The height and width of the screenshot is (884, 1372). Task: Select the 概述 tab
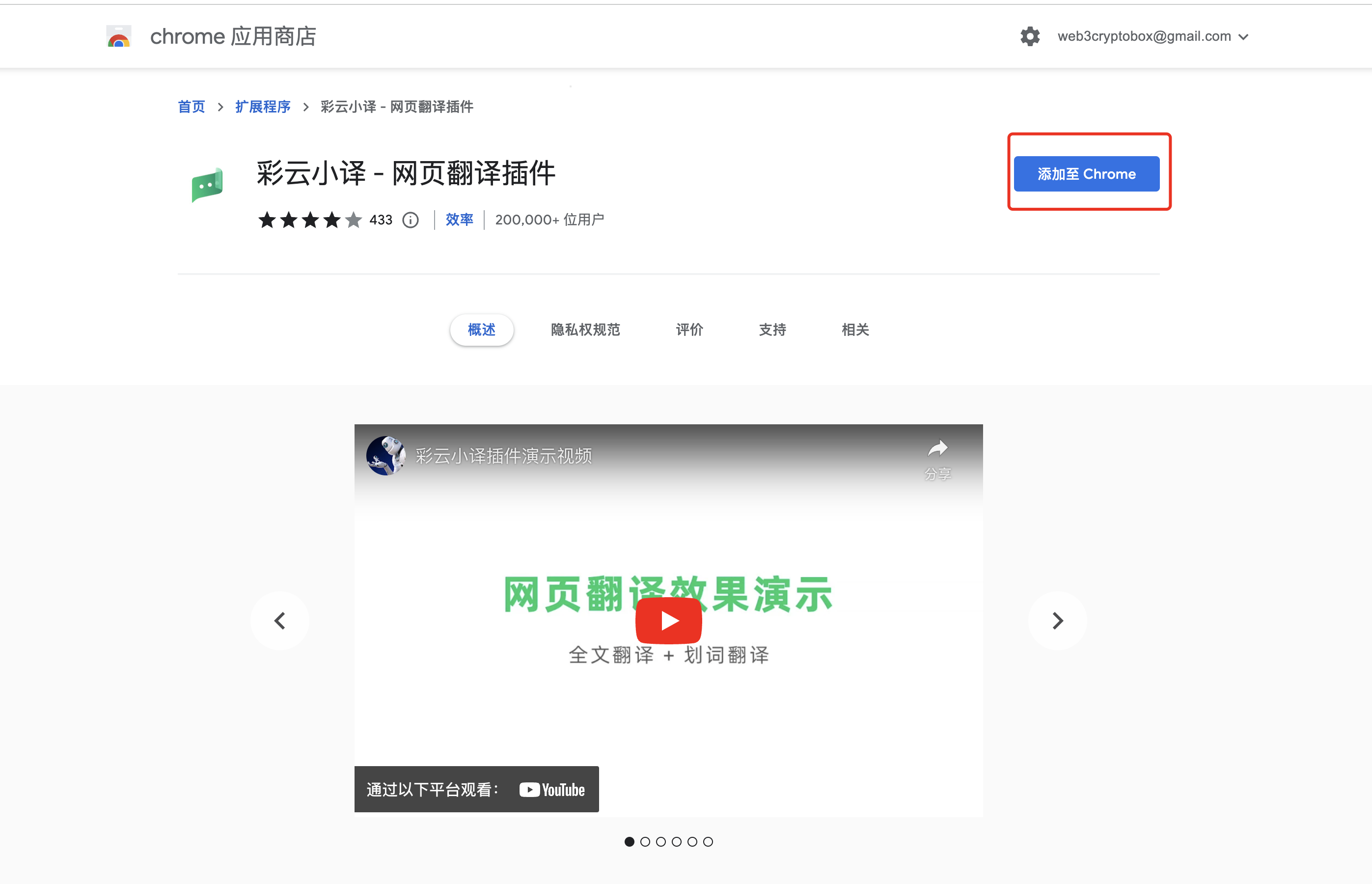click(481, 330)
